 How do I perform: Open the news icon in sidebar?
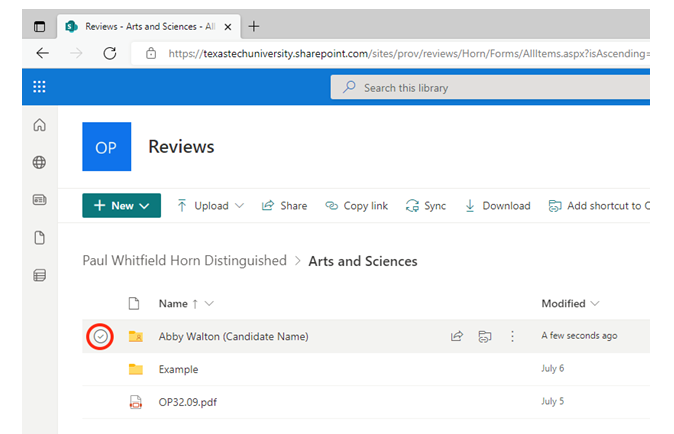click(40, 200)
